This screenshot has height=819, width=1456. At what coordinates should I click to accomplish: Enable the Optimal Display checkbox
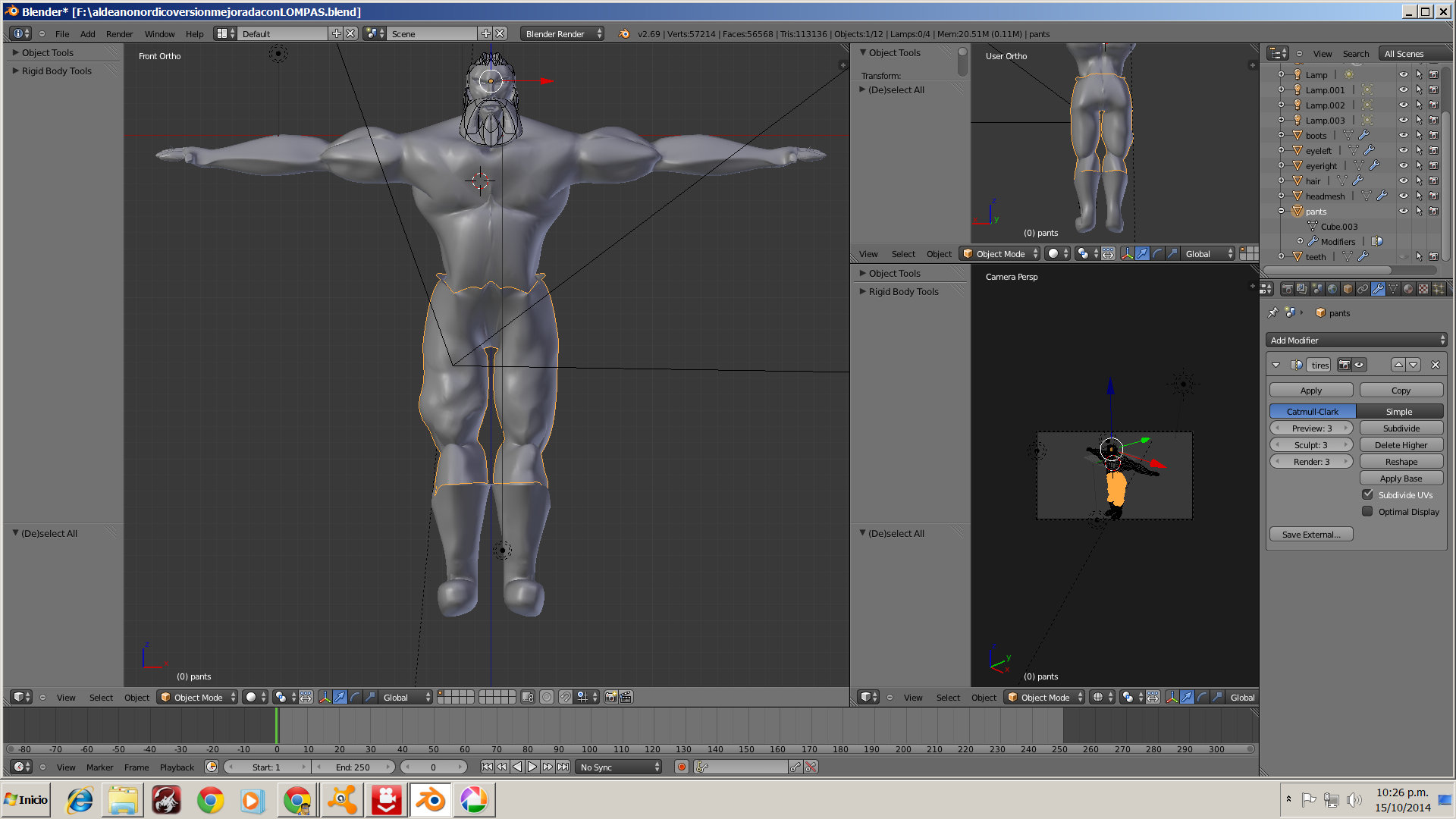pos(1367,511)
